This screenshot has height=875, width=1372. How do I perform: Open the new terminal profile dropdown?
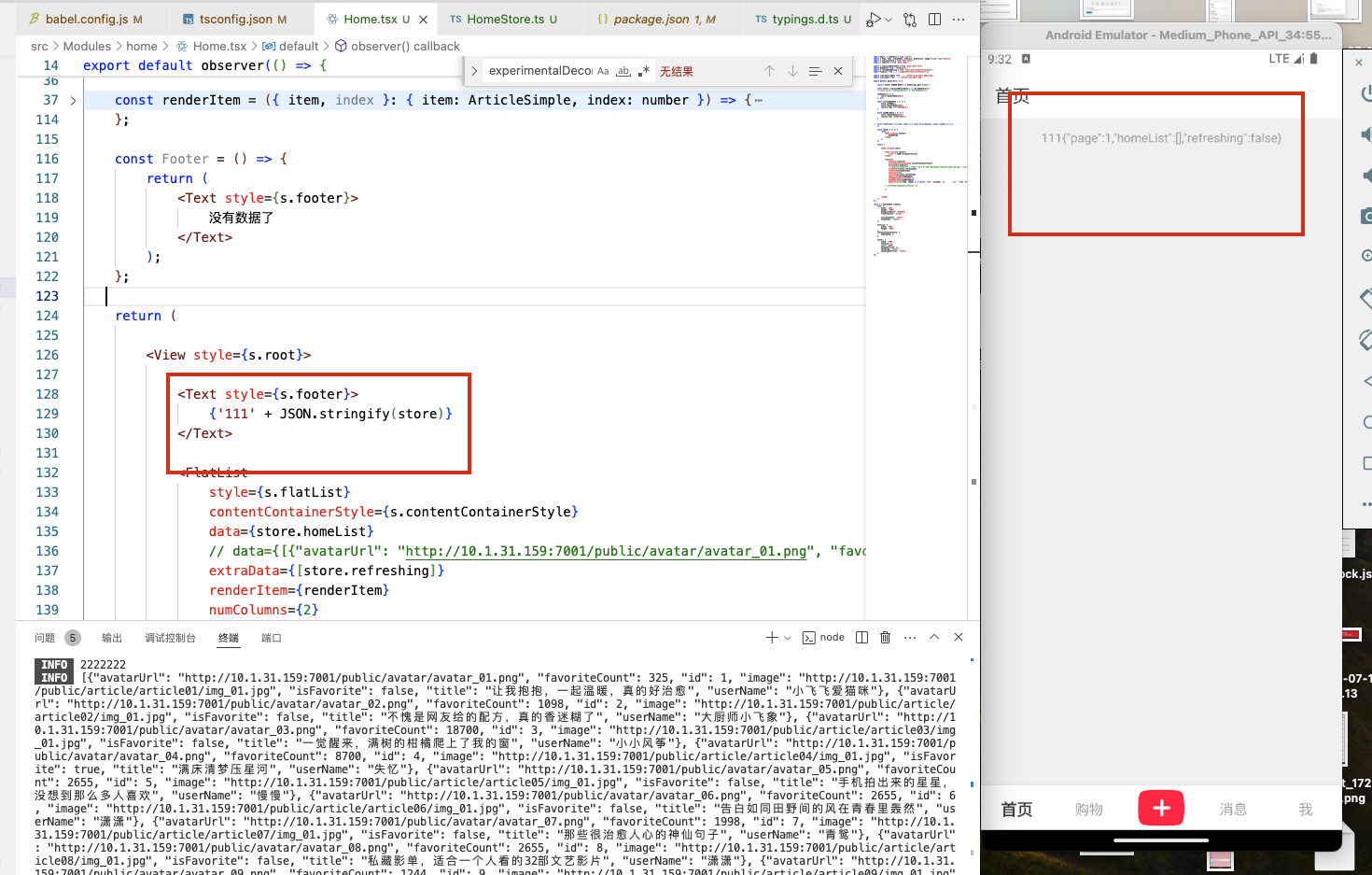(x=788, y=638)
